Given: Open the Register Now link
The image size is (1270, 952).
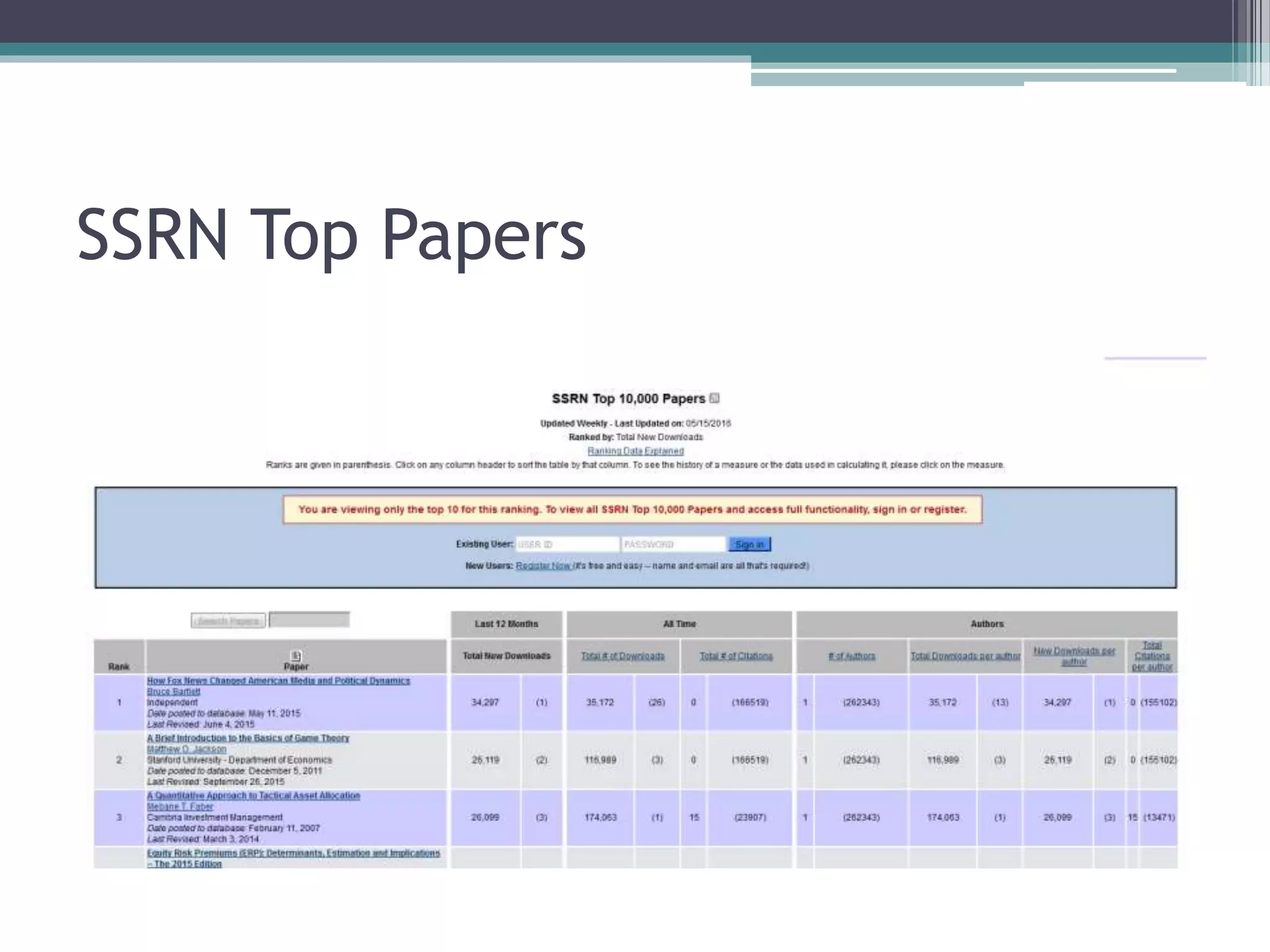Looking at the screenshot, I should [543, 566].
